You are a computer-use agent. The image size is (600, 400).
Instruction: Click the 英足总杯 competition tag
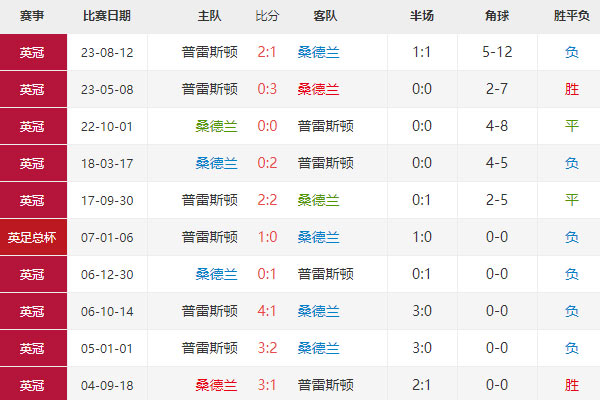coord(32,237)
